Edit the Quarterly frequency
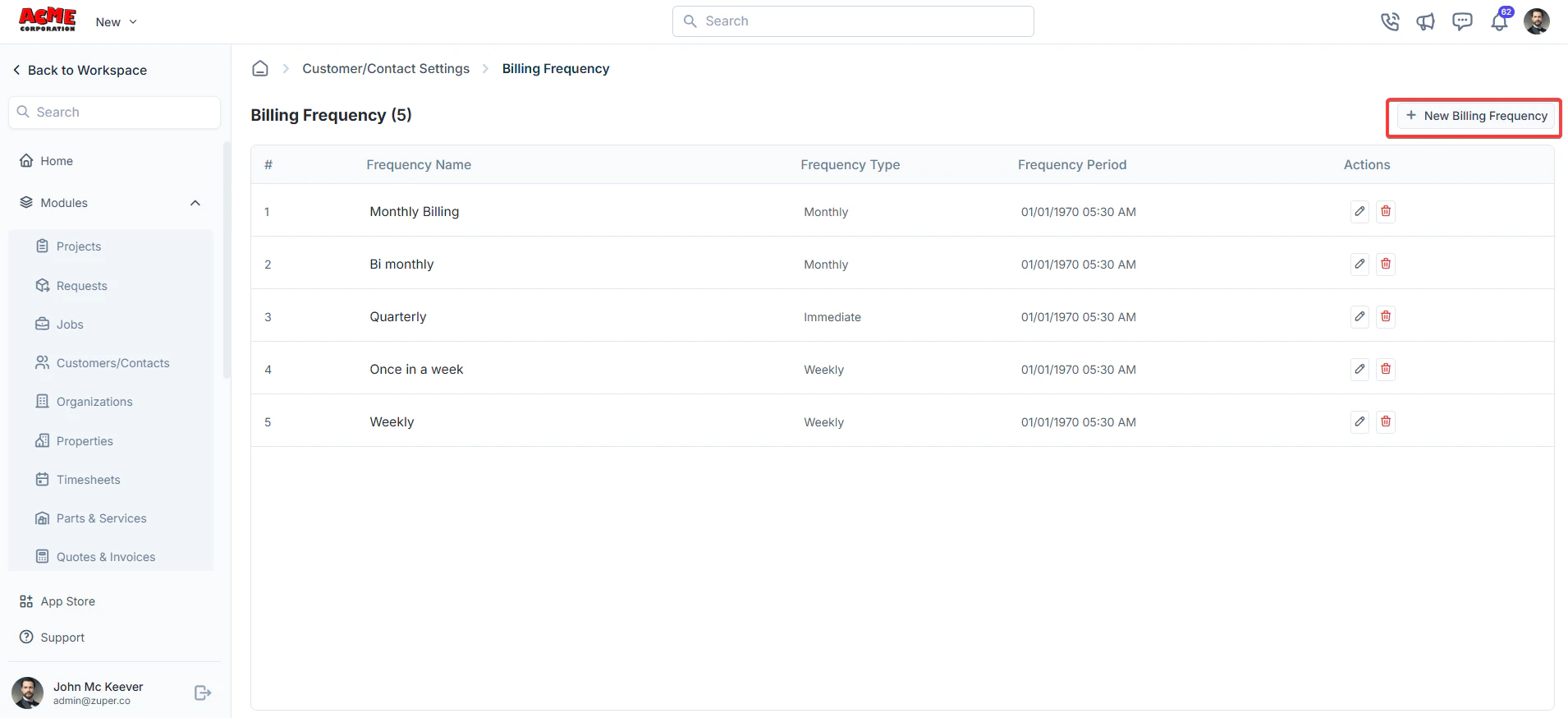The width and height of the screenshot is (1568, 718). click(1359, 316)
